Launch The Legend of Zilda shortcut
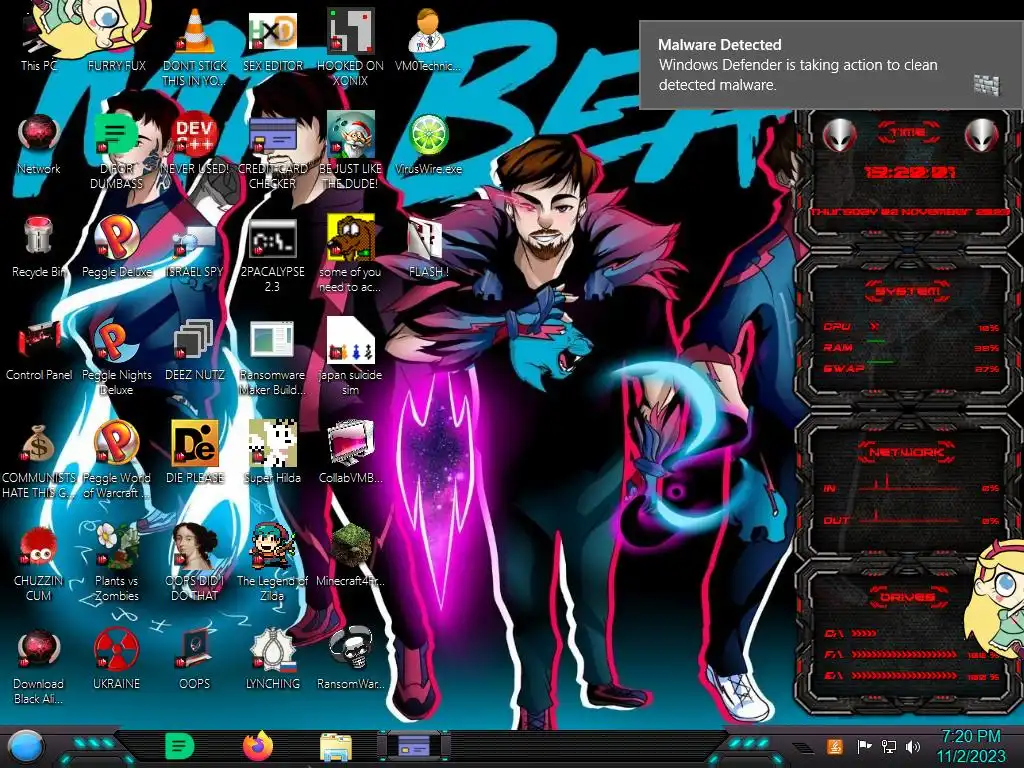This screenshot has width=1024, height=768. tap(272, 564)
